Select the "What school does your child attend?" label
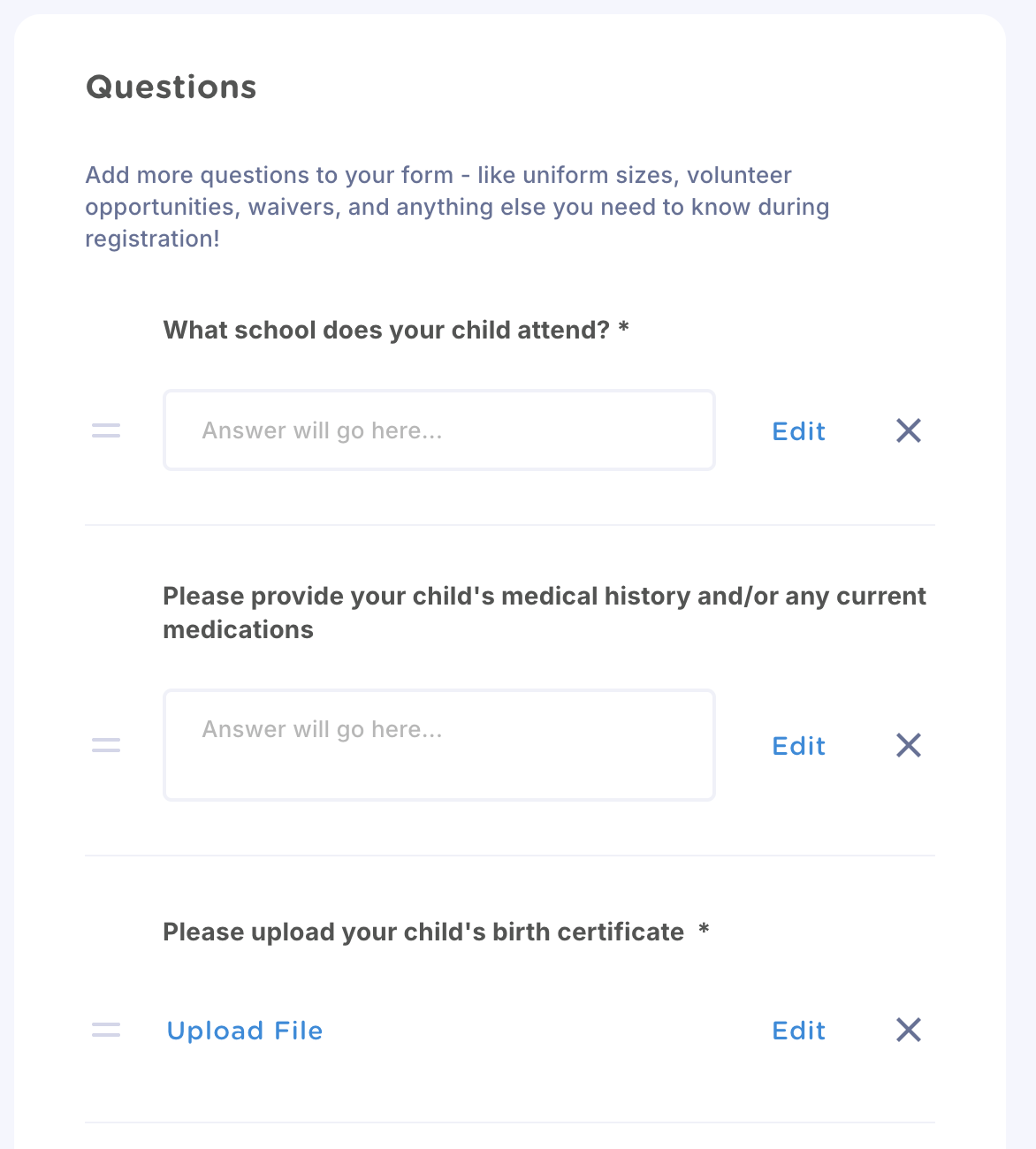Screen dimensions: 1036x1149 (387, 331)
